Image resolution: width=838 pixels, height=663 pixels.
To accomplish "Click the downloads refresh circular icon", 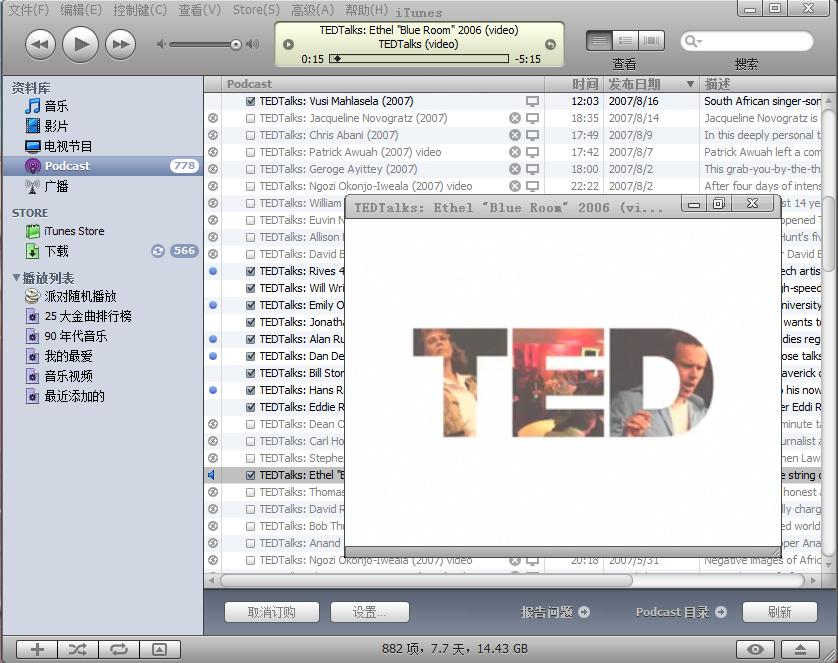I will (x=158, y=251).
